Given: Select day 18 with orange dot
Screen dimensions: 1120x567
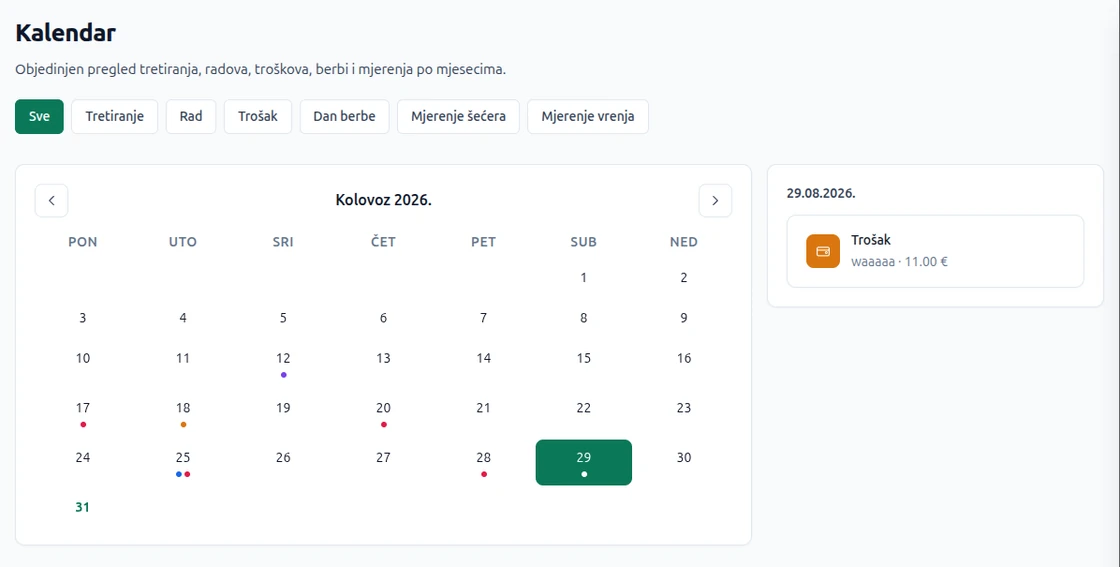Looking at the screenshot, I should tap(183, 414).
